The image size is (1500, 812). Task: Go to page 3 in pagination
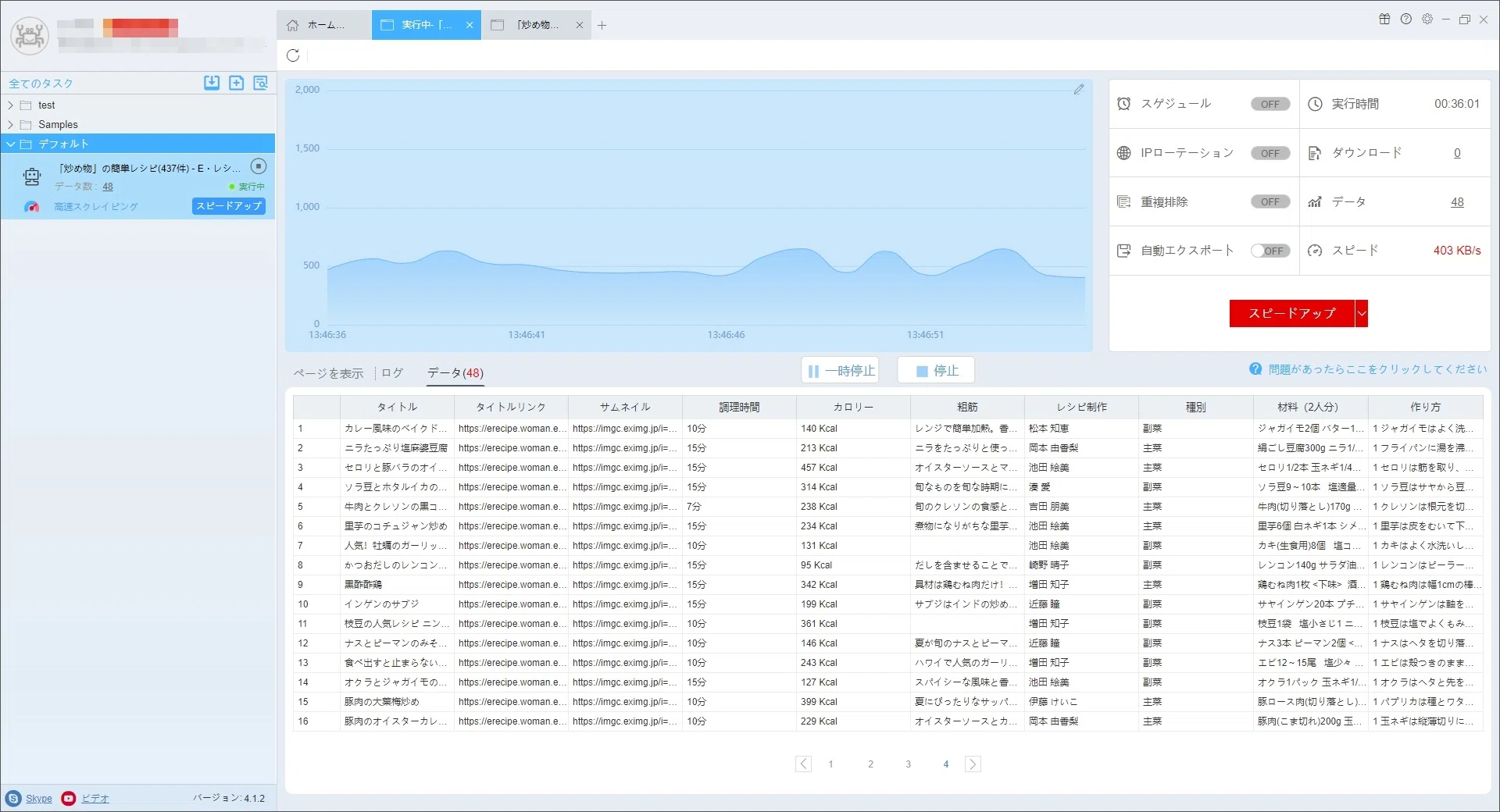click(x=908, y=764)
